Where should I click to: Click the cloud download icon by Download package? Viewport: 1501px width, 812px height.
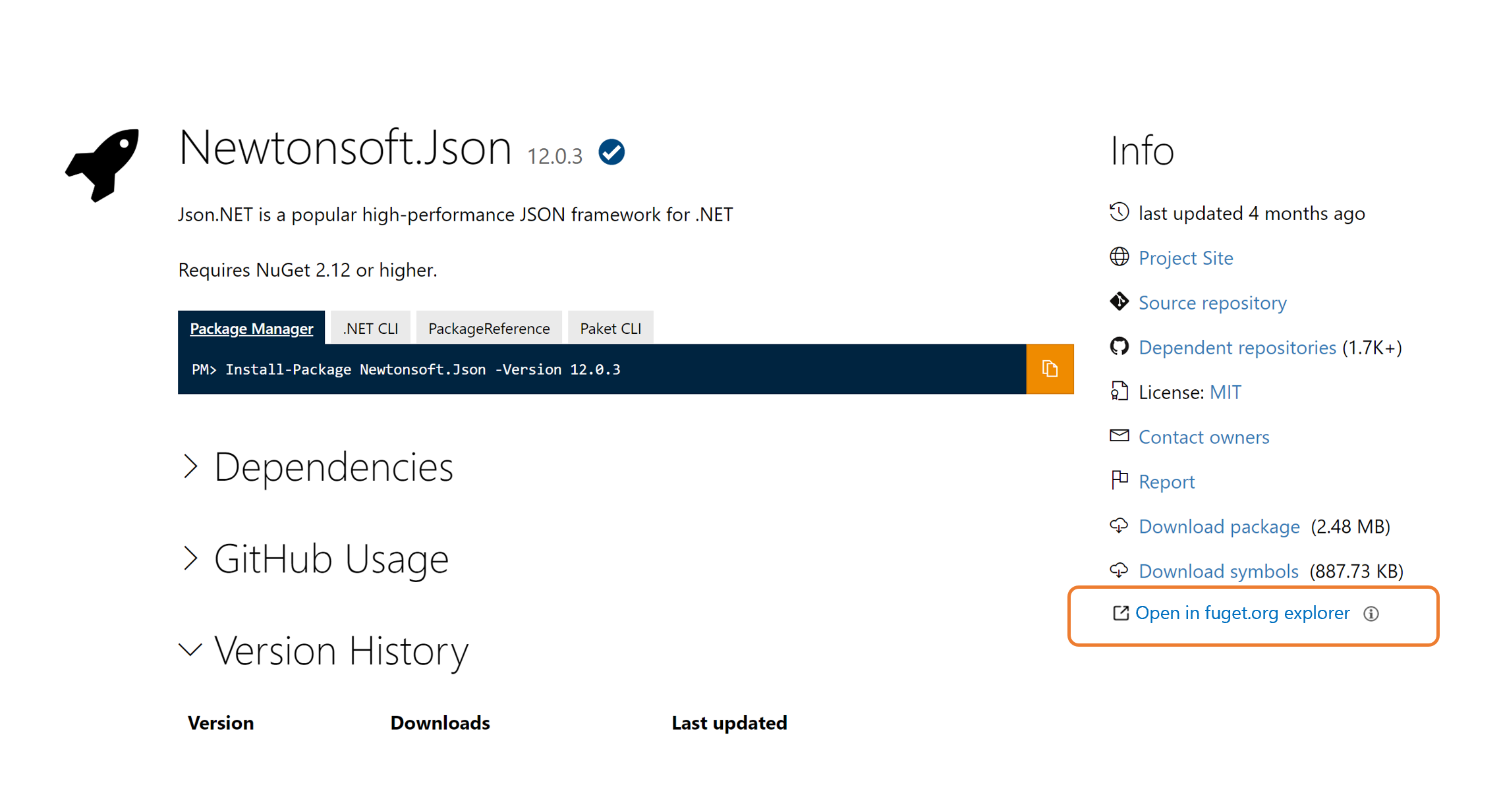[x=1119, y=526]
